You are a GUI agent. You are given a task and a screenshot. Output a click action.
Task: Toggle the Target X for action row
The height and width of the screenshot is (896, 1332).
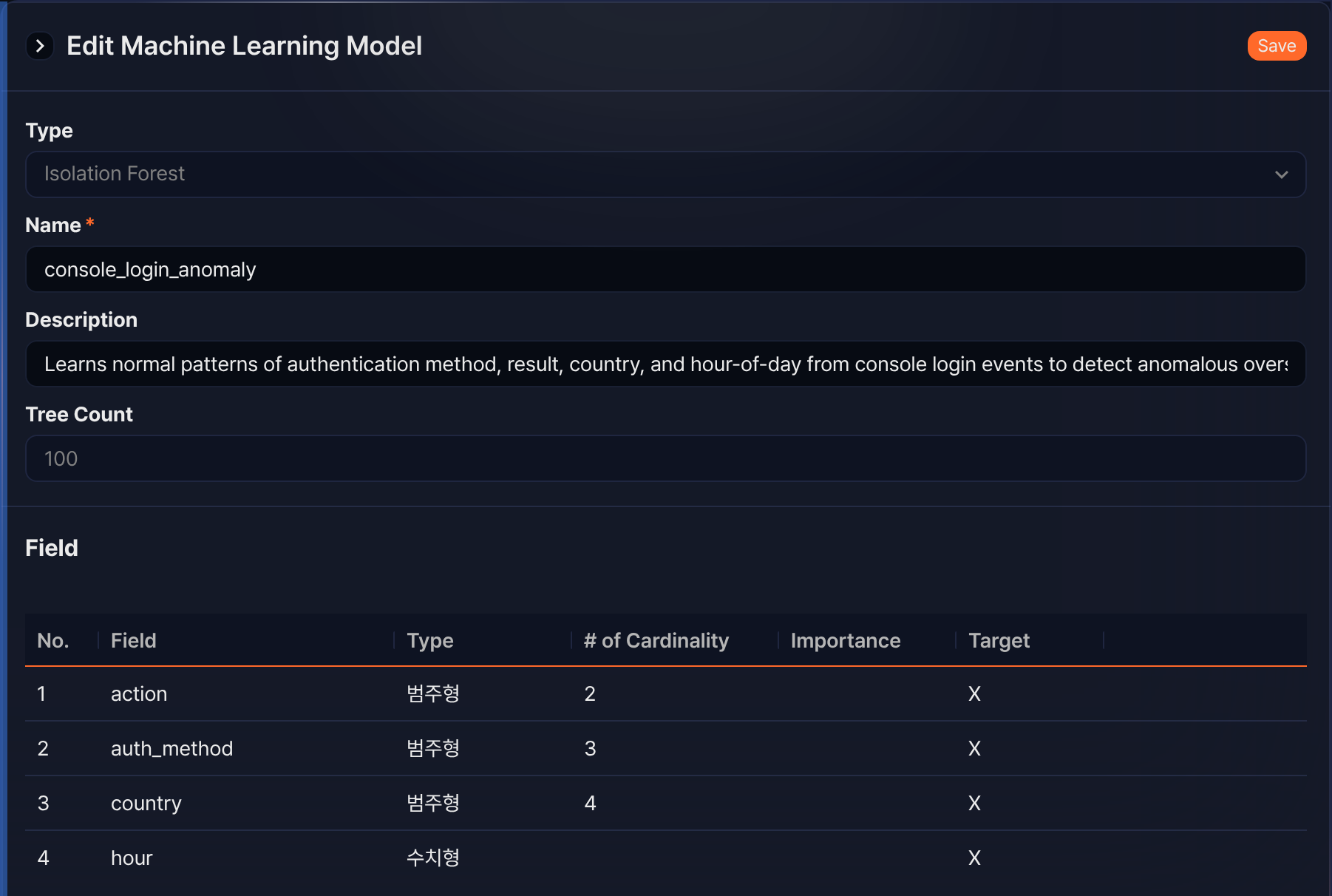click(x=974, y=693)
